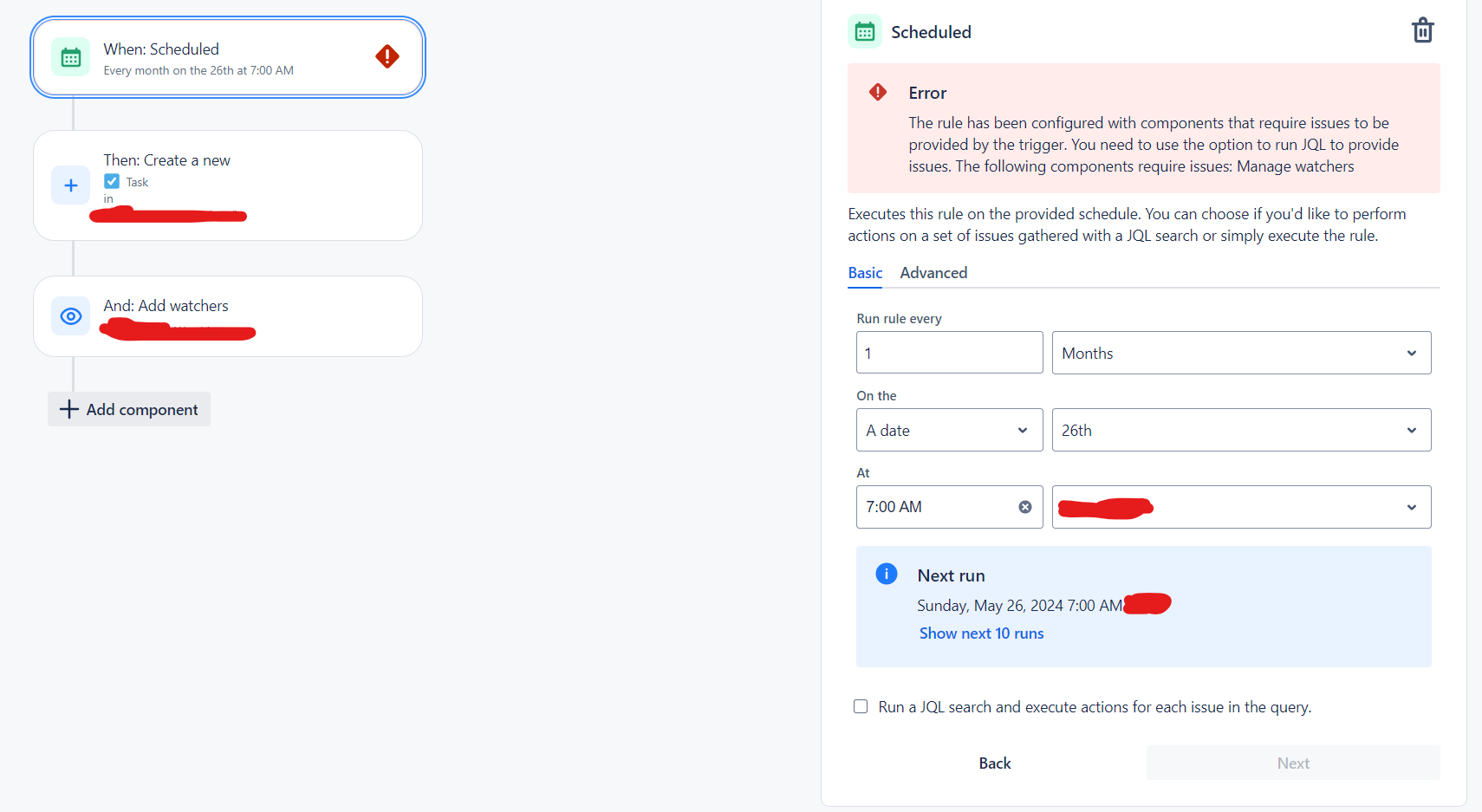Enable Run a JQL search checkbox
The height and width of the screenshot is (812, 1482).
click(x=861, y=706)
